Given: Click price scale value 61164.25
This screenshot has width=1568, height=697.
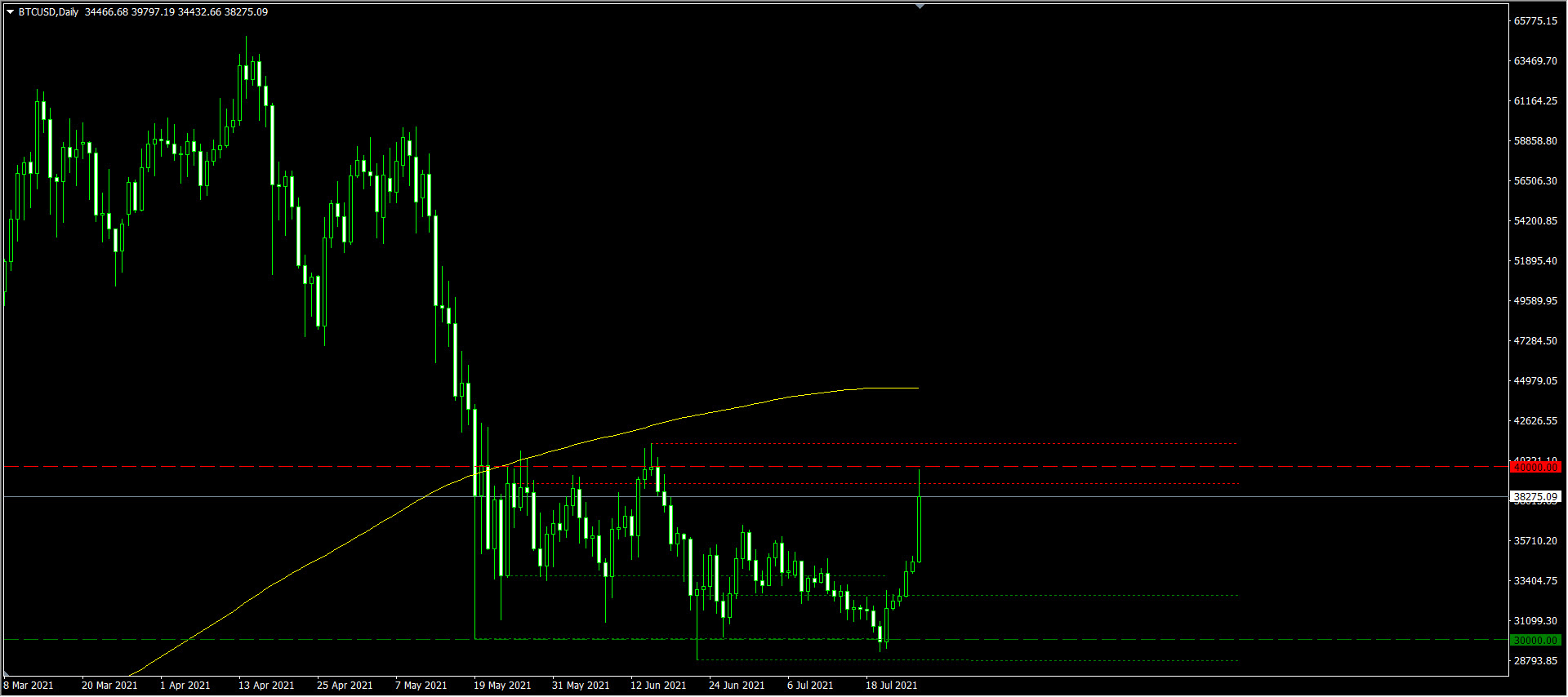Looking at the screenshot, I should point(1535,101).
